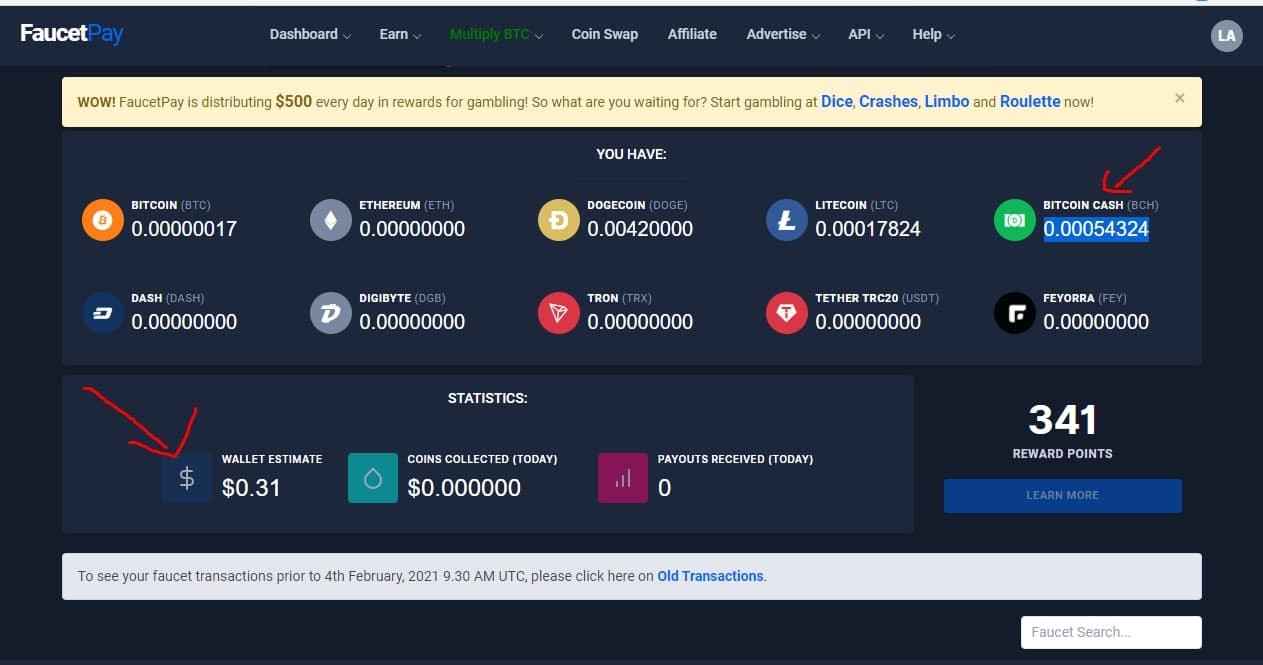Viewport: 1263px width, 665px height.
Task: Focus the Faucet Search field
Action: click(1110, 632)
